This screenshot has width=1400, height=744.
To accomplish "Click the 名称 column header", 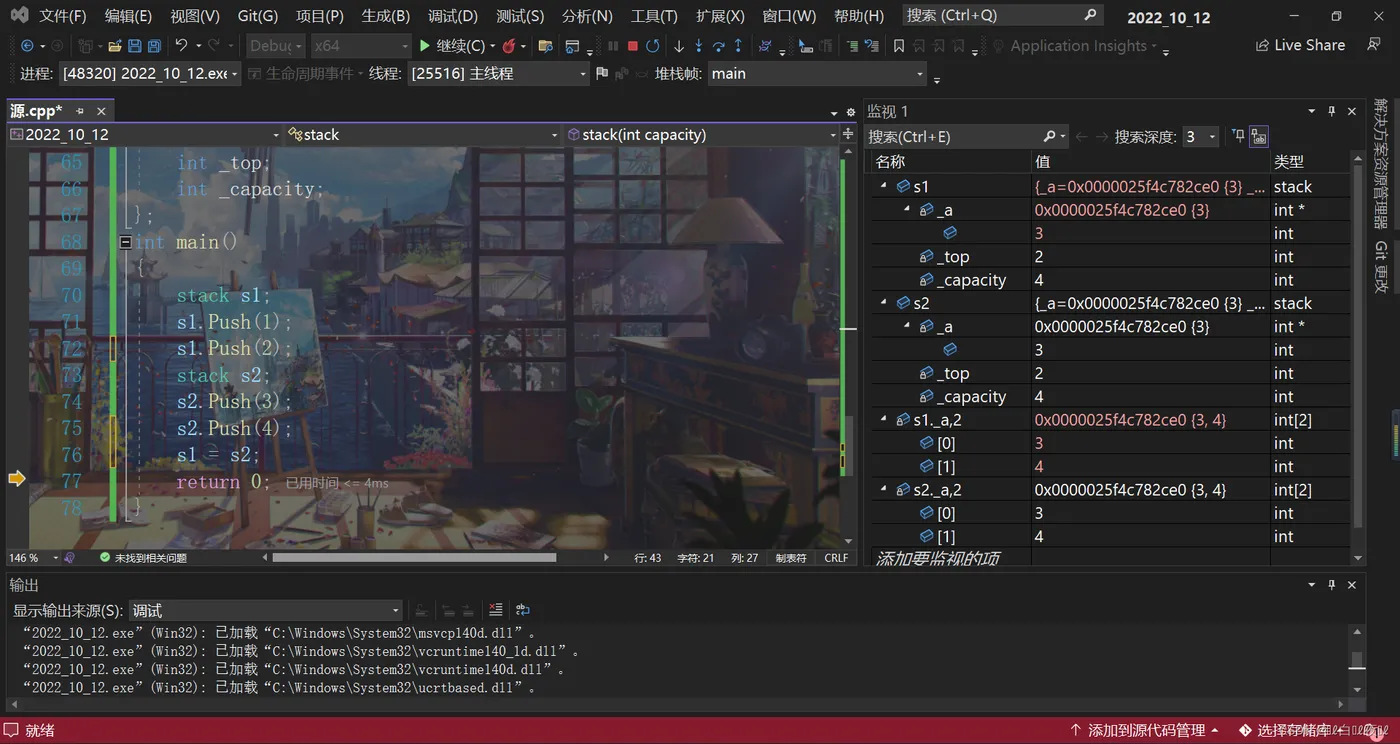I will 890,162.
